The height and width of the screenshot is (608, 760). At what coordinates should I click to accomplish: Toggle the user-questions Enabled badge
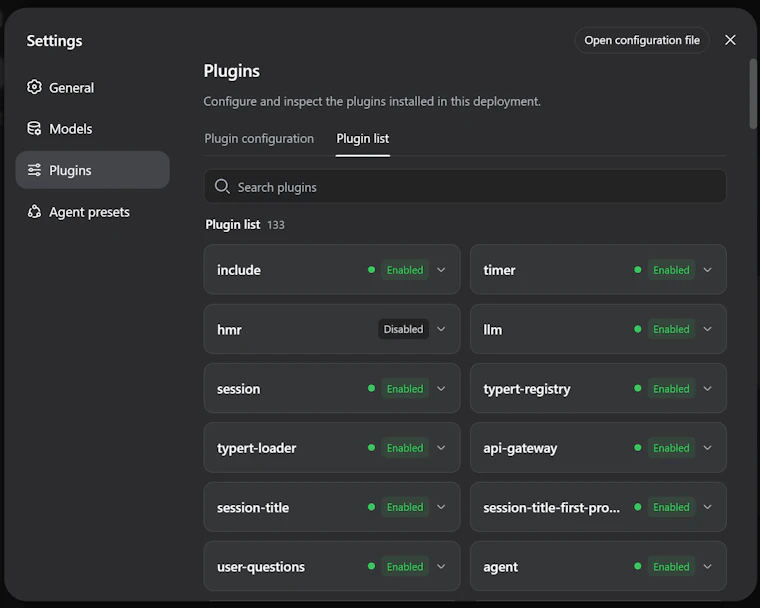[405, 567]
